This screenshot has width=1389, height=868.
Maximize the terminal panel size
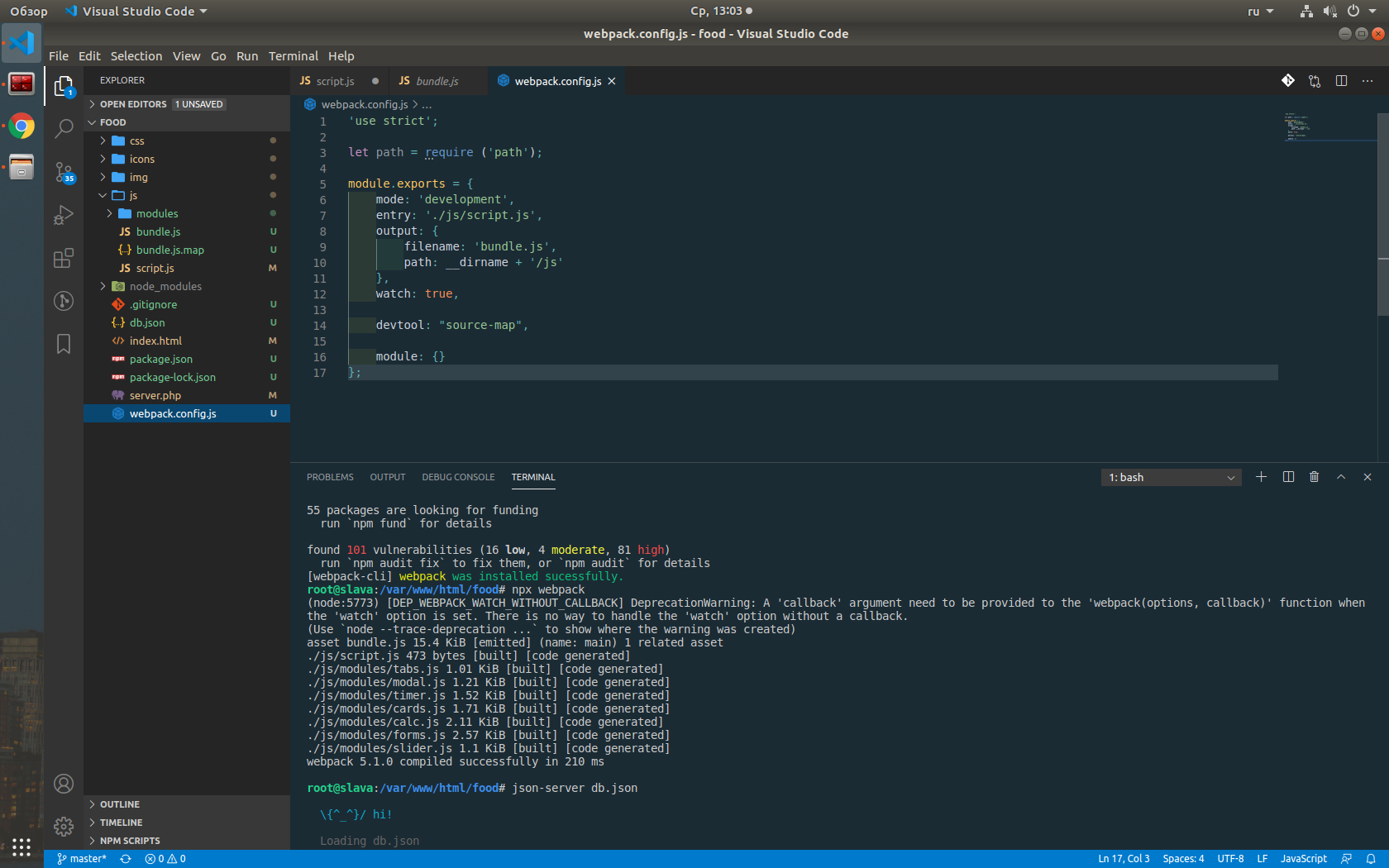pos(1341,477)
